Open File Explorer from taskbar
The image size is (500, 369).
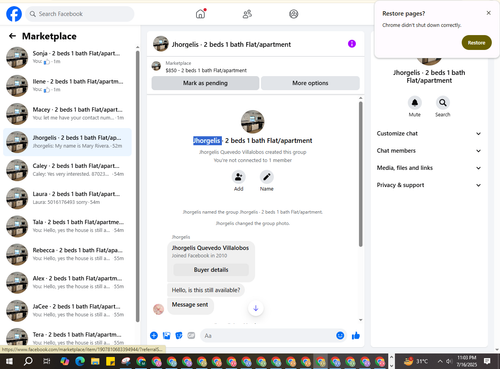coord(95,361)
